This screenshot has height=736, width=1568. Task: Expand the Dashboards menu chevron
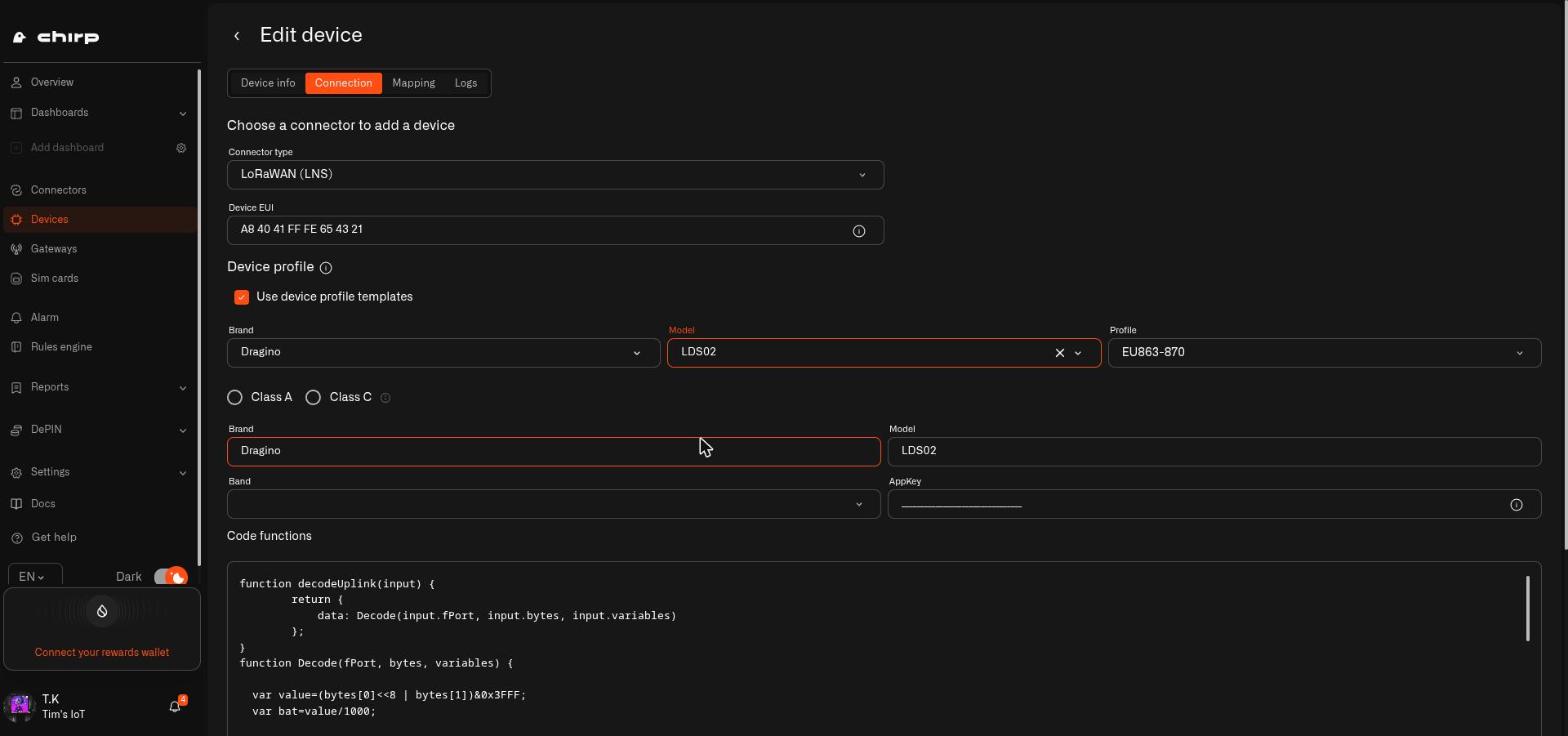click(x=182, y=113)
